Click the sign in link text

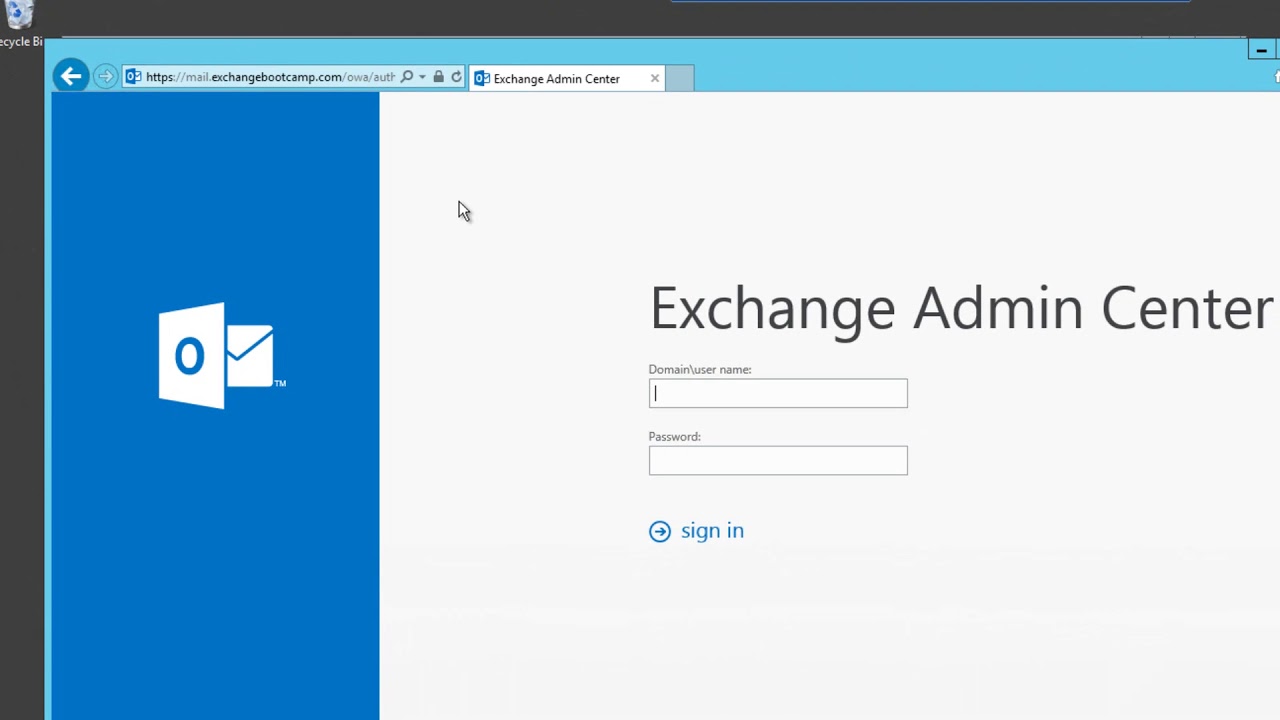[712, 531]
